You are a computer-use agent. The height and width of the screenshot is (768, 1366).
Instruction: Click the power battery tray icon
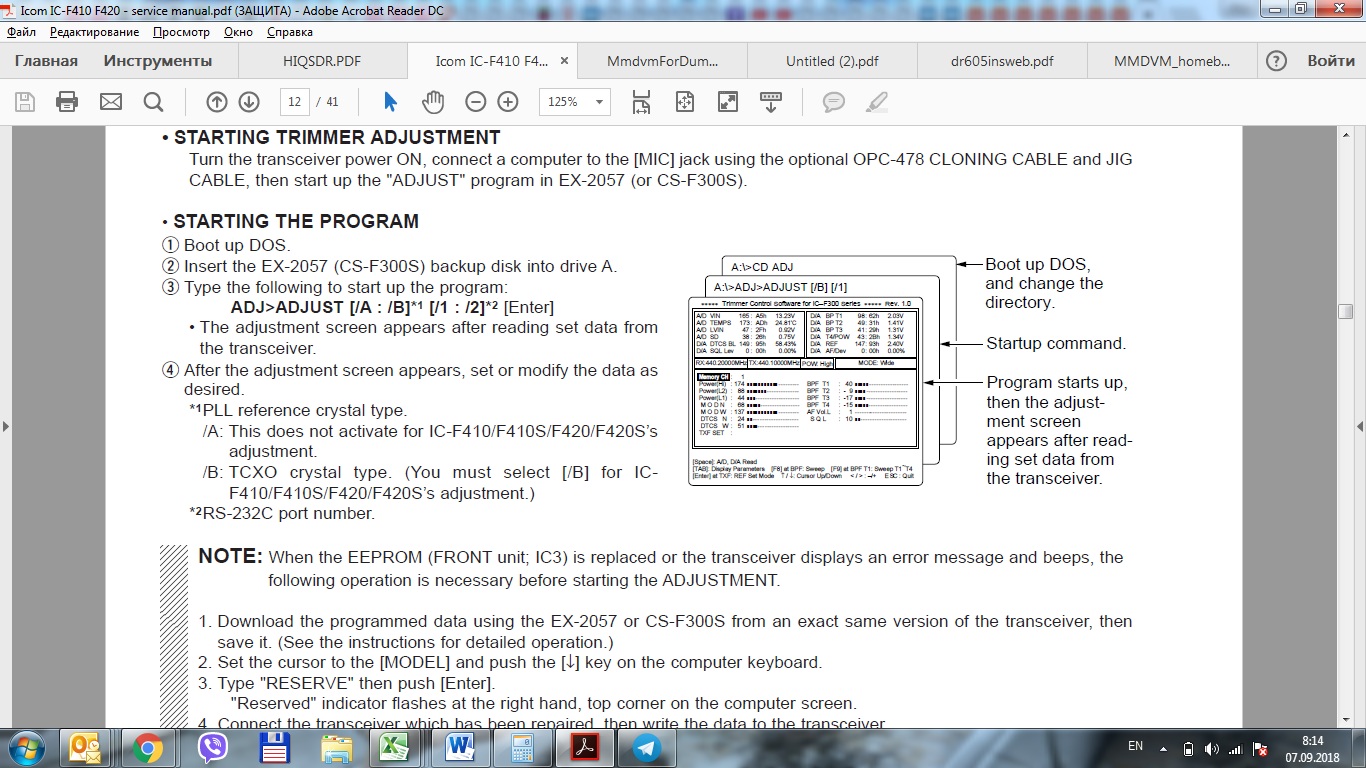1188,748
